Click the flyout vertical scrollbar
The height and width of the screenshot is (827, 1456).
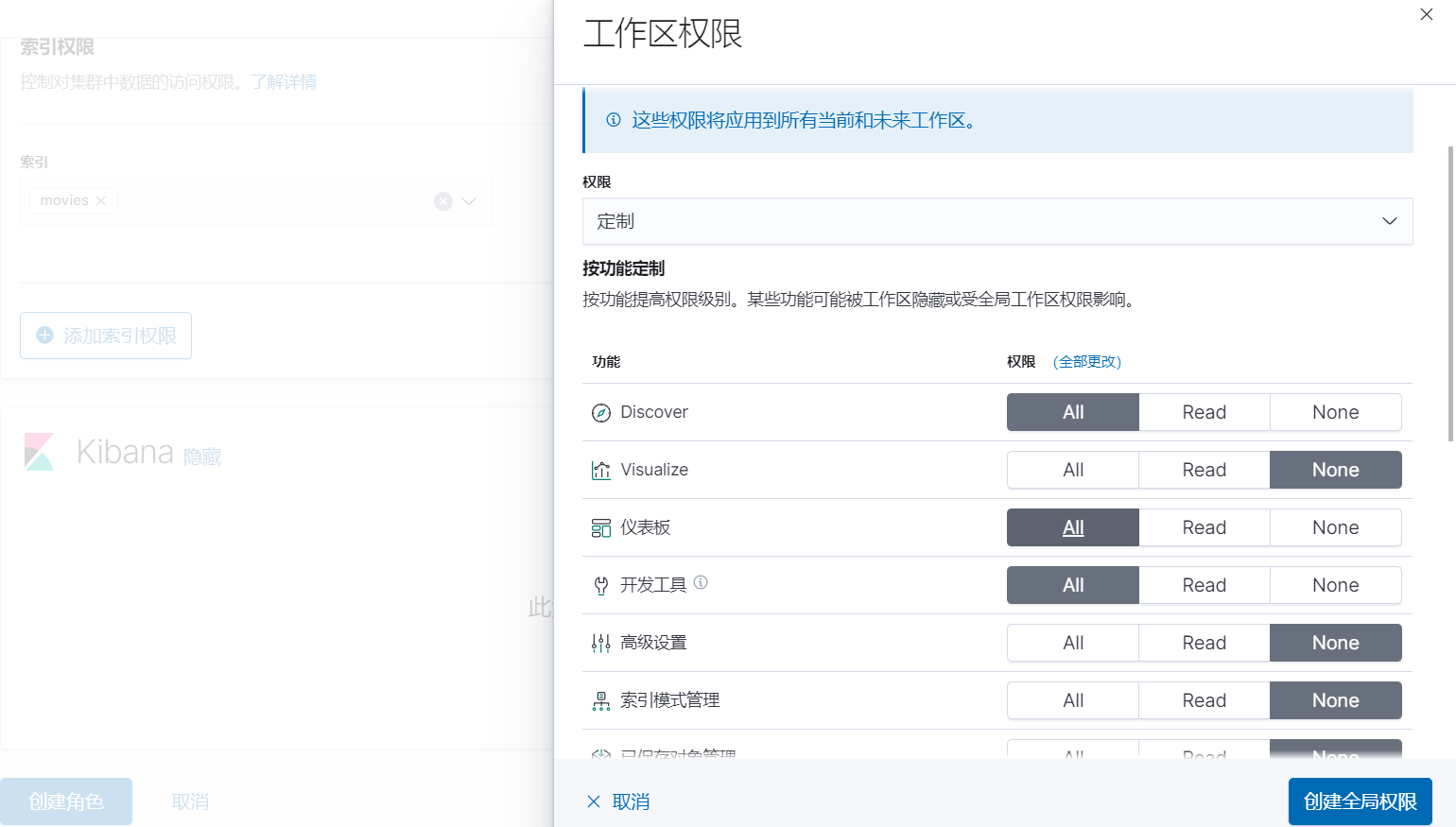pos(1450,293)
